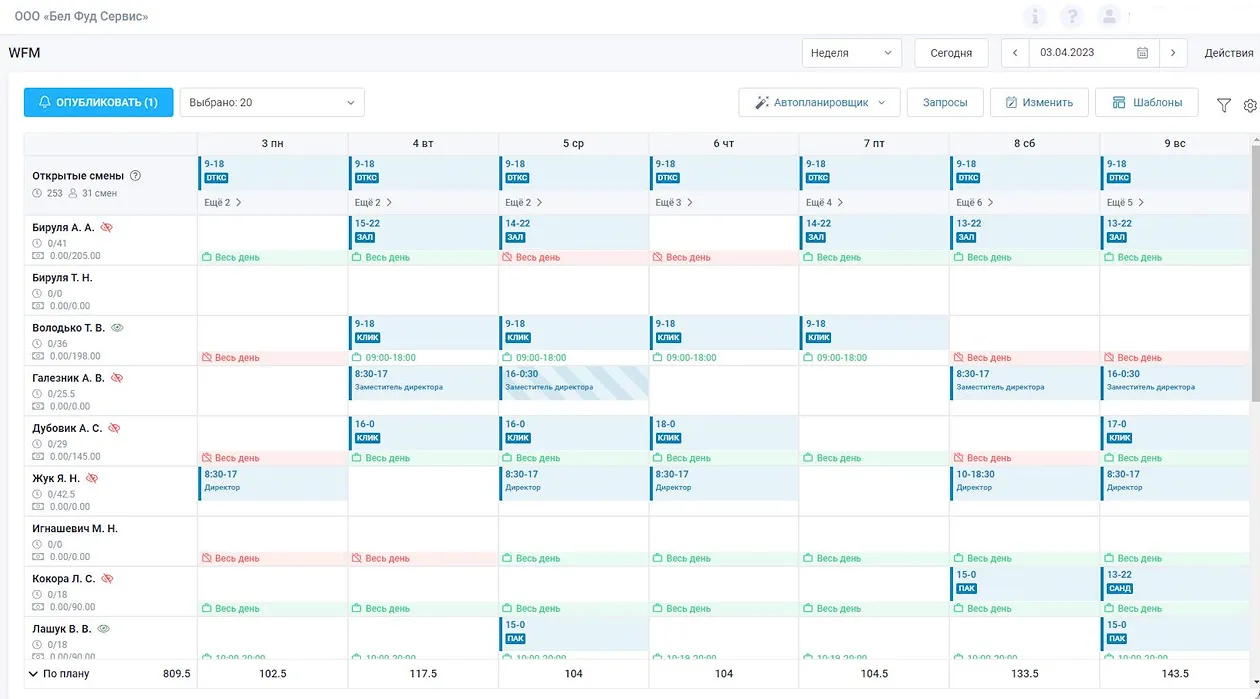Toggle visibility eye for Жук Я. Н.
Viewport: 1260px width, 699px height.
pos(92,478)
